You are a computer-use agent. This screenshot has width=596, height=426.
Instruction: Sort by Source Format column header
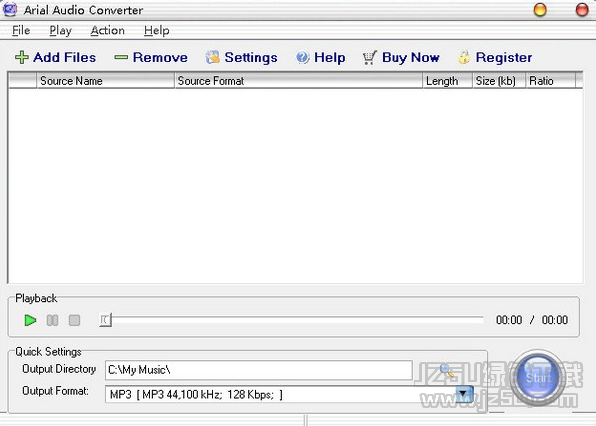(x=298, y=81)
